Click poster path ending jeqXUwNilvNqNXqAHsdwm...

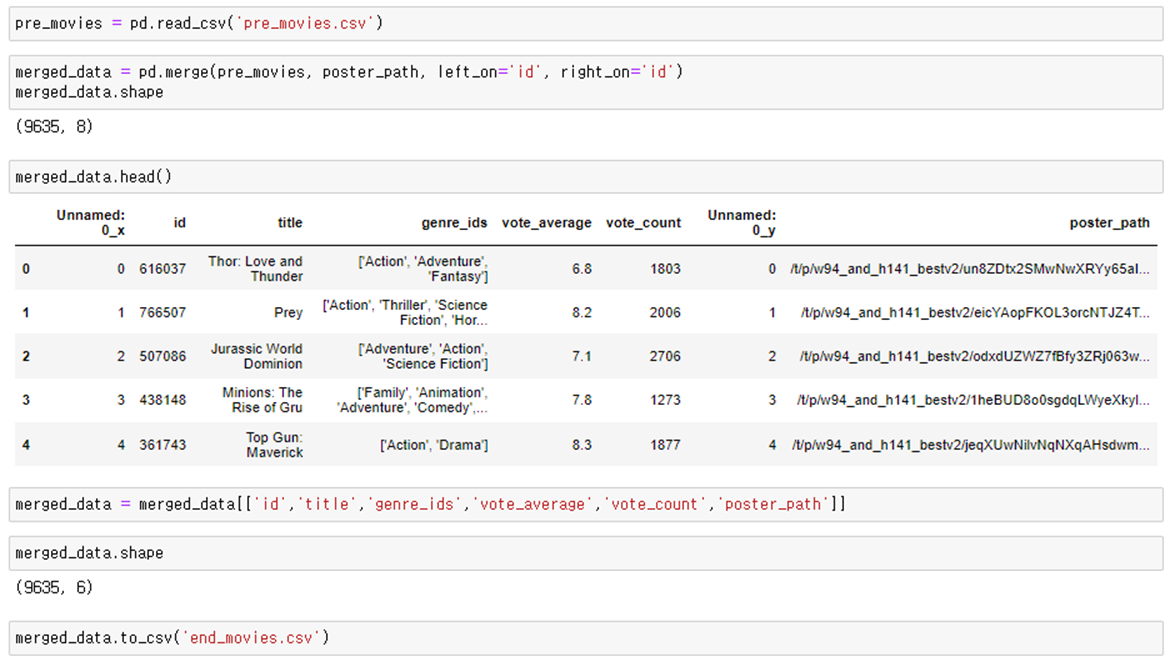pyautogui.click(x=970, y=445)
